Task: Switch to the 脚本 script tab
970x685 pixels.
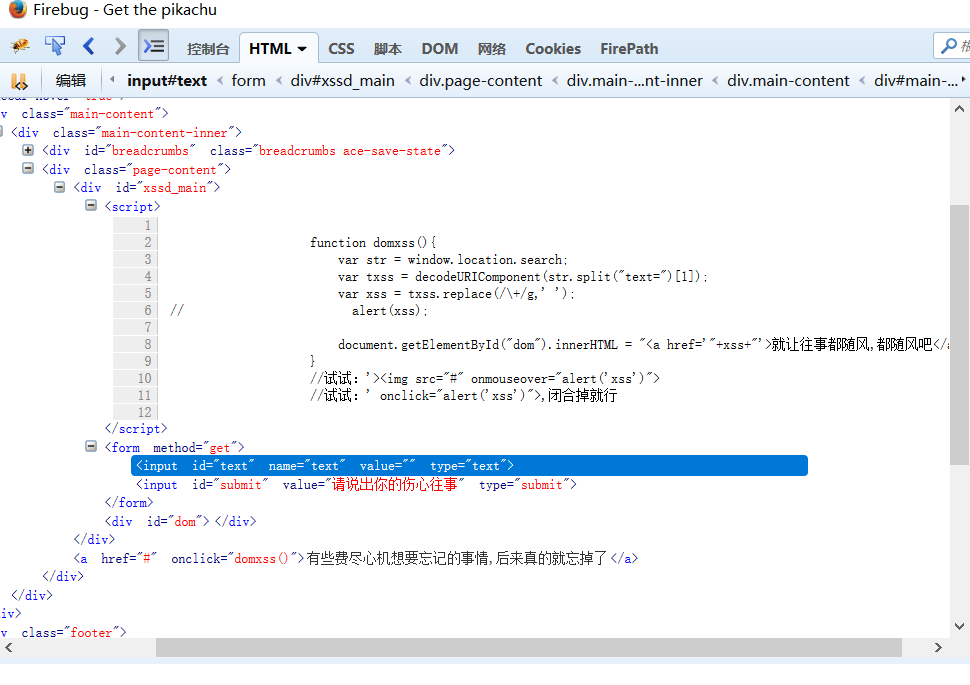Action: (387, 49)
